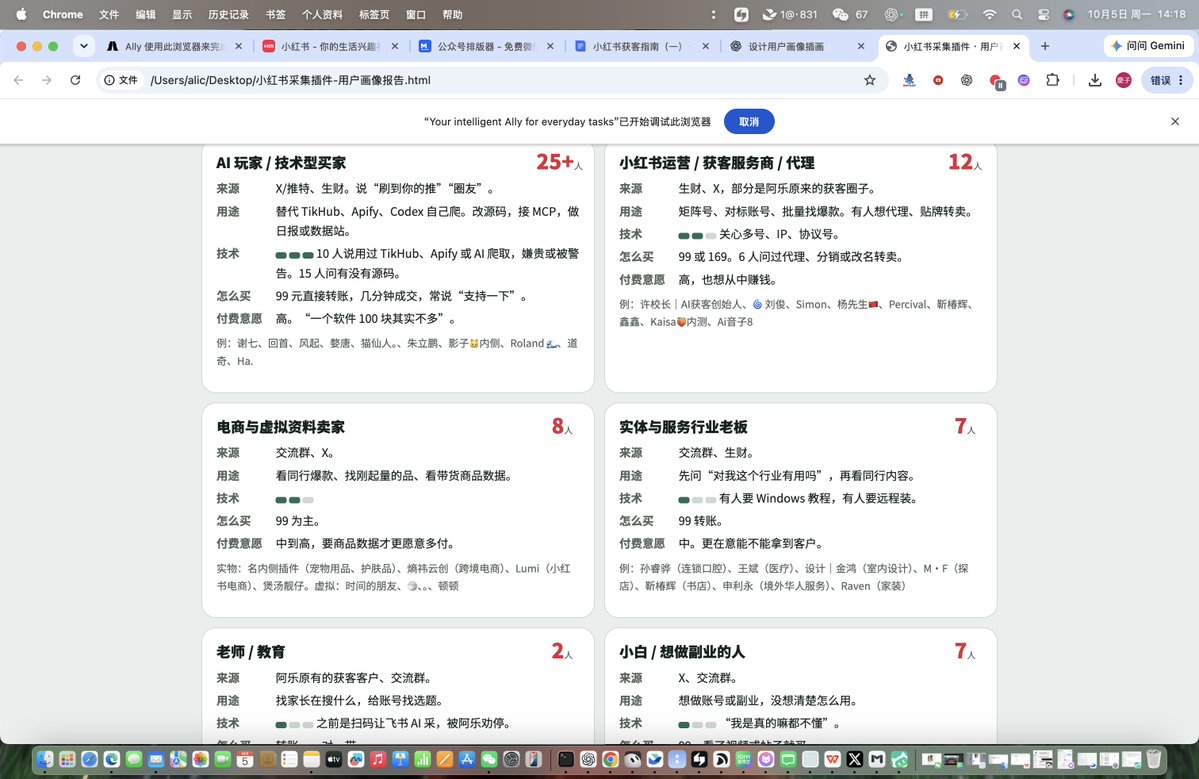
Task: Click the '12' count on the 小红书运营 card
Action: (960, 161)
